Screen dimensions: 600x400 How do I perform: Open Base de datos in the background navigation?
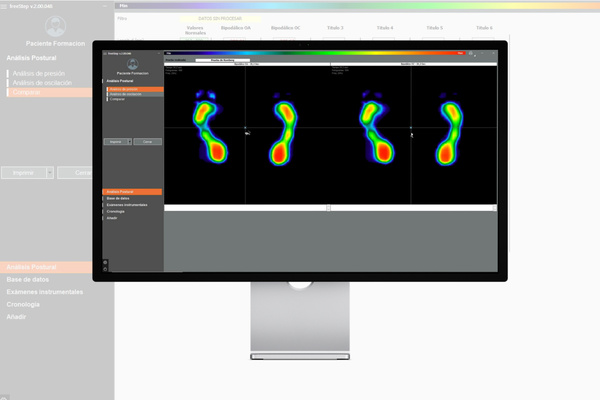(28, 279)
